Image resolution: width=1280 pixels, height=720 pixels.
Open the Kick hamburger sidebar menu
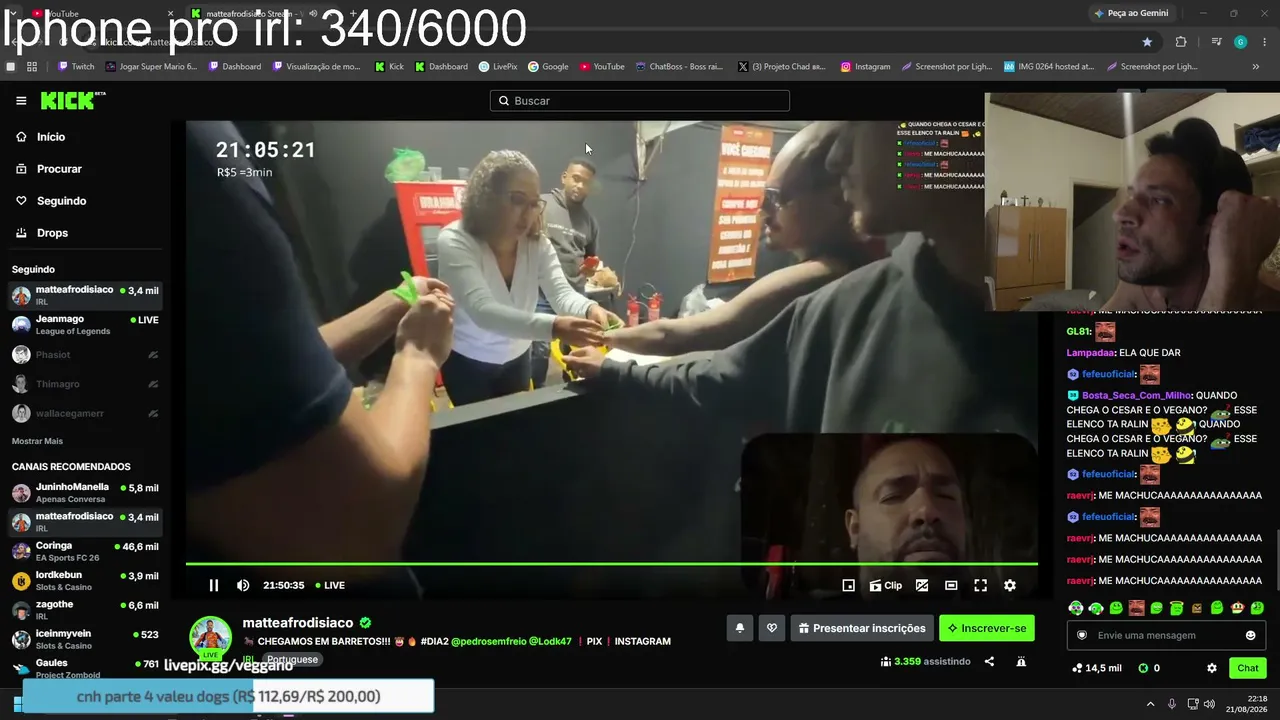click(21, 100)
